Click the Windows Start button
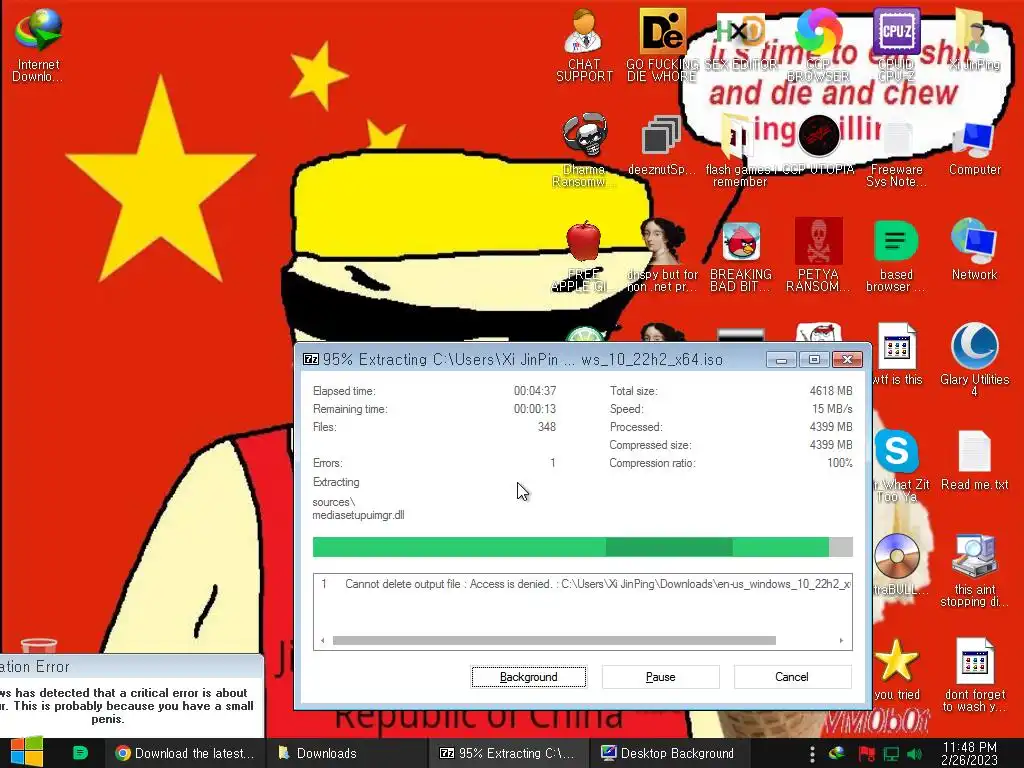This screenshot has width=1024, height=768. point(26,752)
